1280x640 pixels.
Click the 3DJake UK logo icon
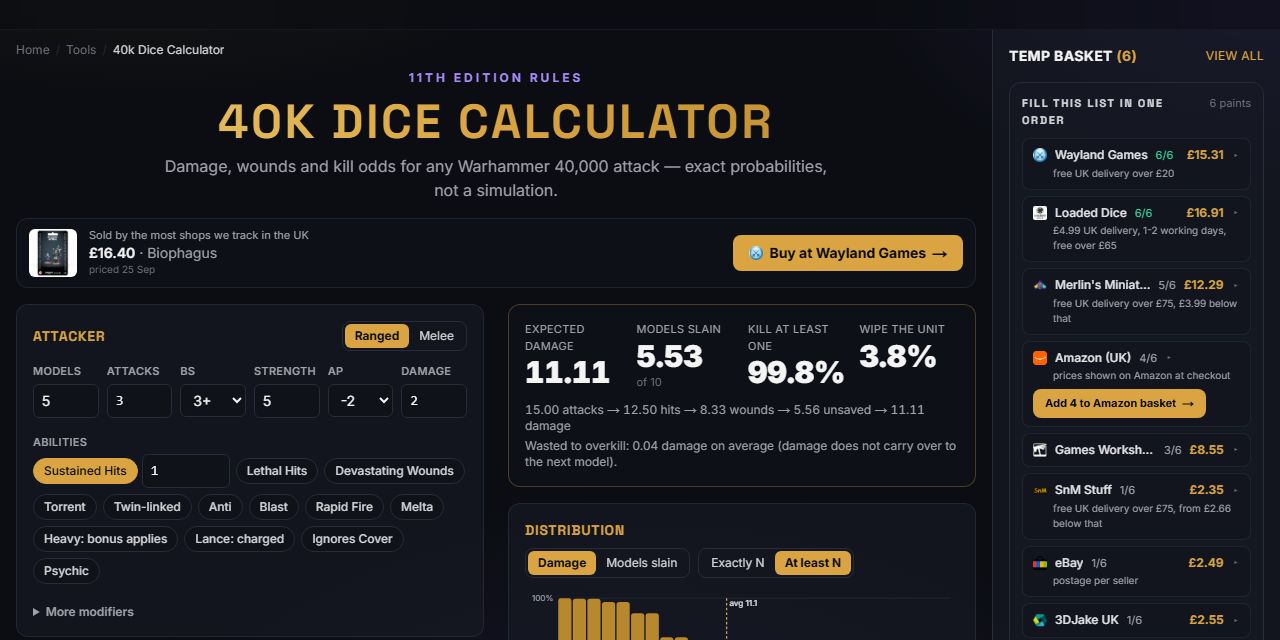[x=1040, y=620]
